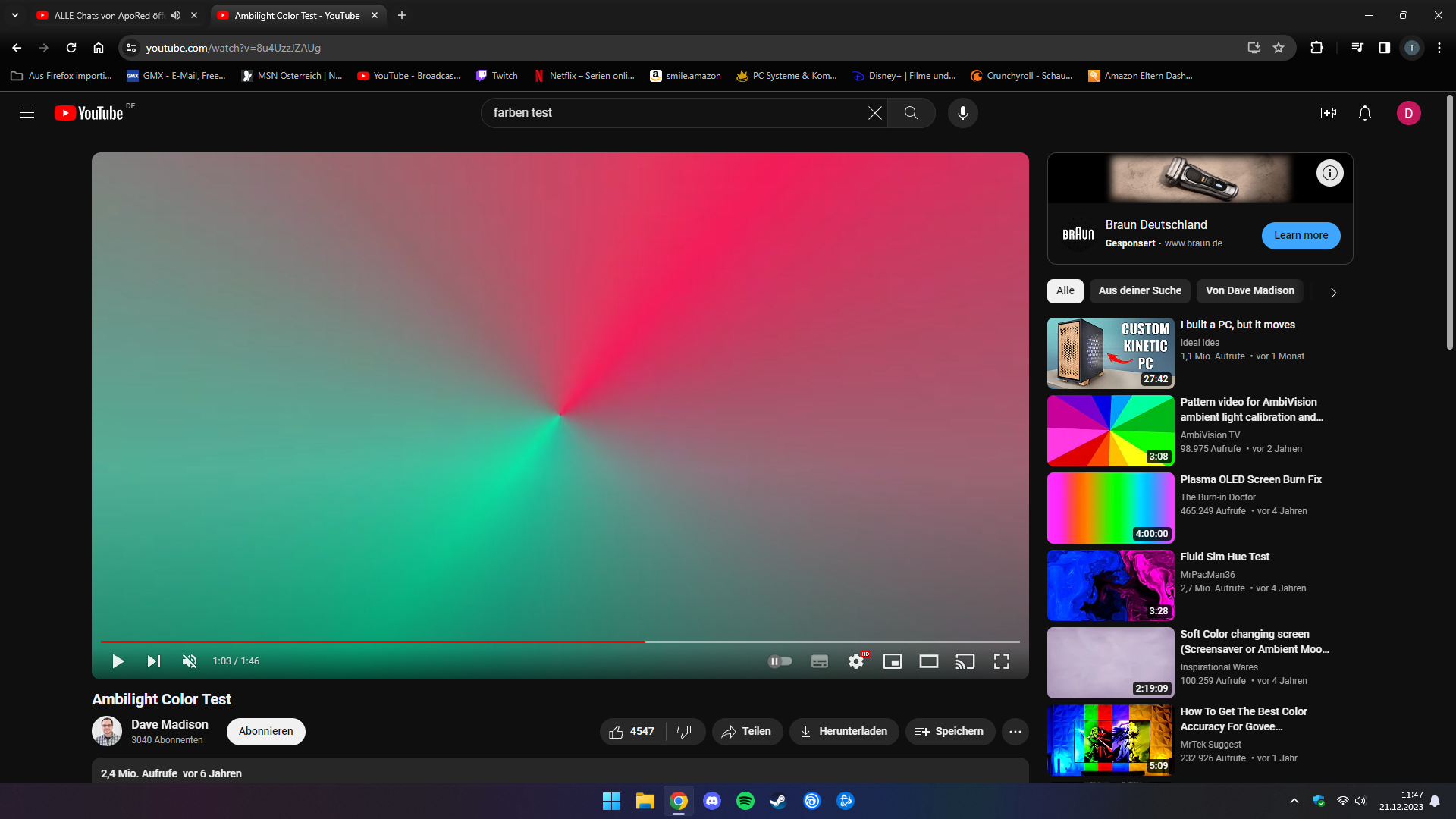Select the 'Aus deiner Suche' chip
This screenshot has width=1456, height=819.
coord(1140,291)
